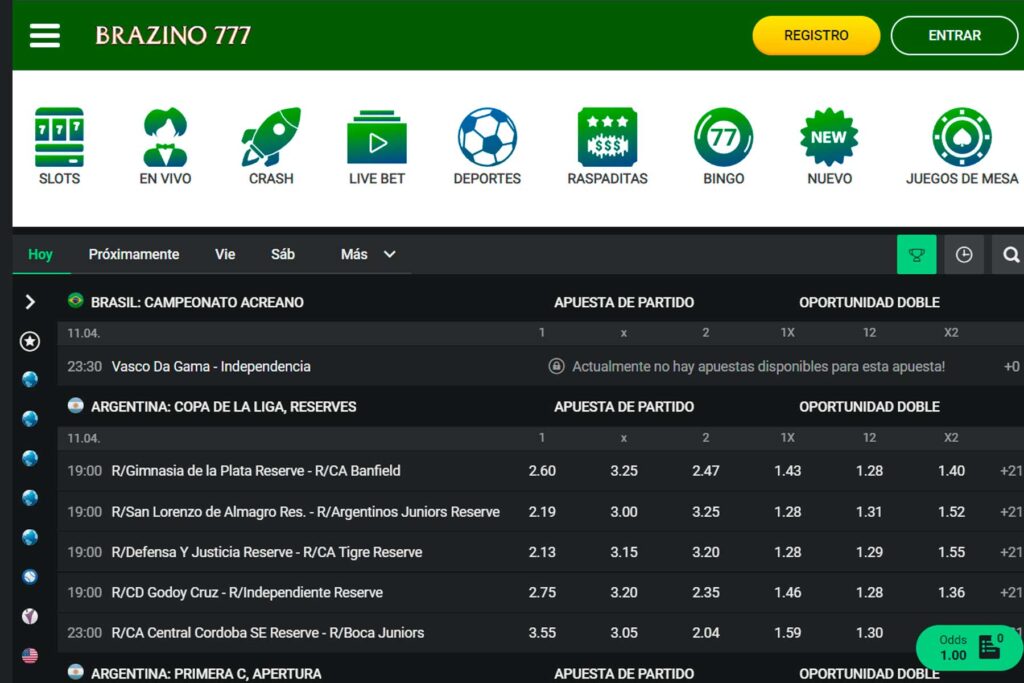Open Argentina: Copa de la Liga, Reserves header
Viewport: 1024px width, 683px height.
coord(223,407)
